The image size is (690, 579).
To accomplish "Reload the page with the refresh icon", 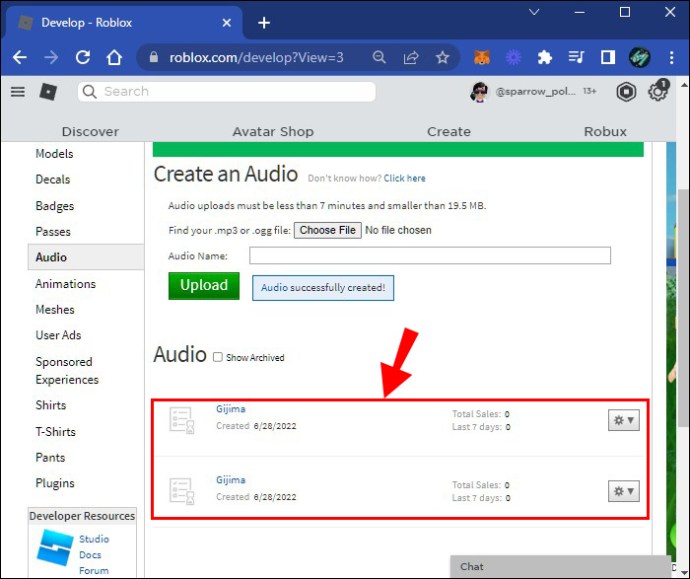I will click(x=83, y=57).
